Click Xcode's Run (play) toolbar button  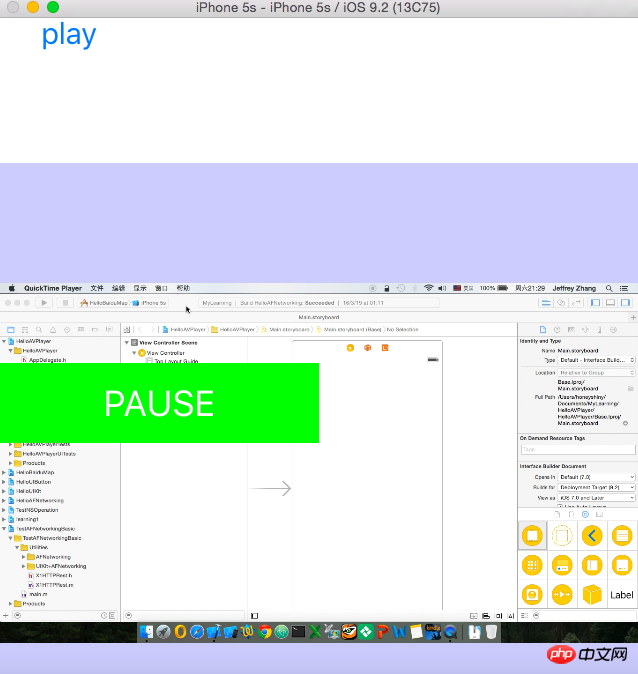click(x=44, y=303)
